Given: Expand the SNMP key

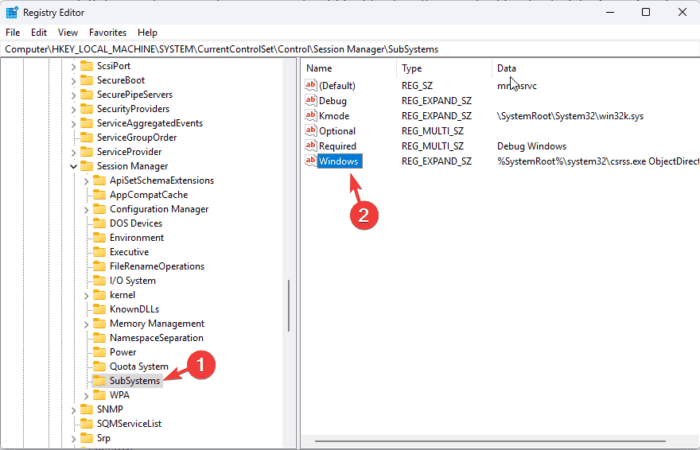Looking at the screenshot, I should 74,409.
